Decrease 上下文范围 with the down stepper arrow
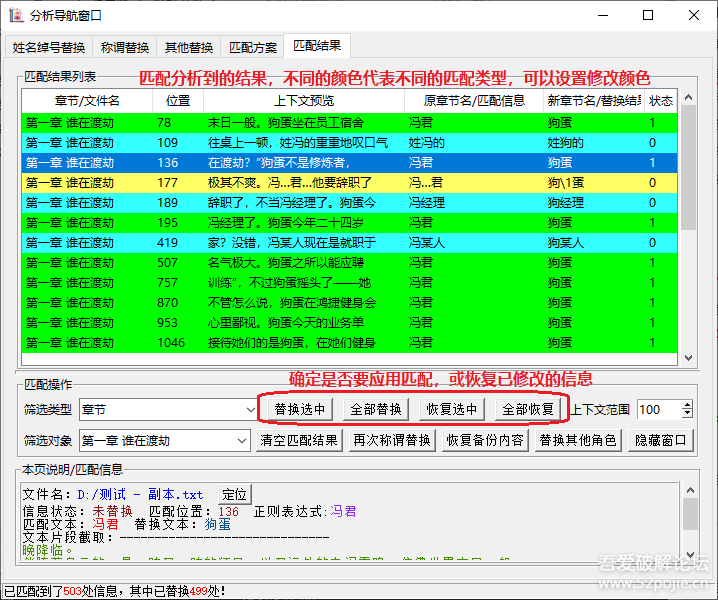This screenshot has width=718, height=600. (687, 414)
